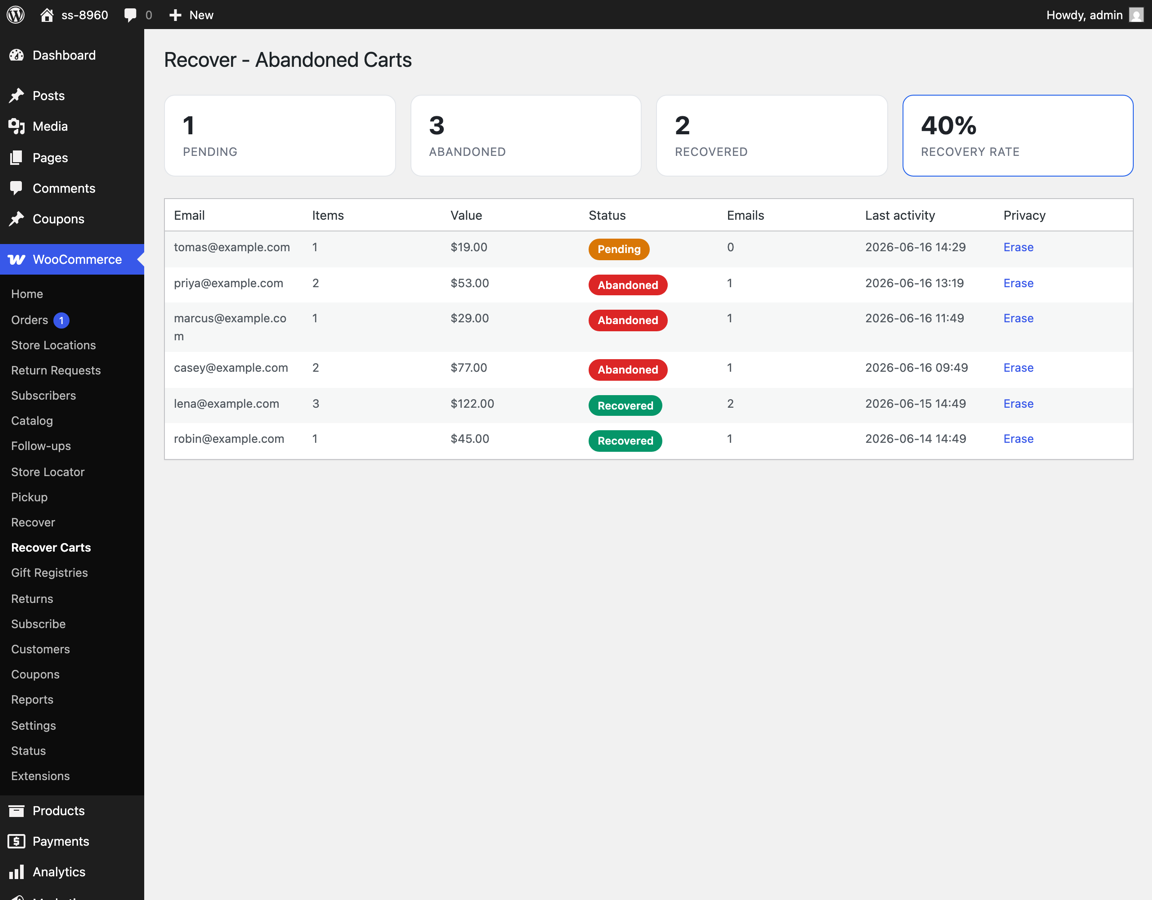The height and width of the screenshot is (900, 1152).
Task: Click Erase for lena@example.com
Action: [1018, 403]
